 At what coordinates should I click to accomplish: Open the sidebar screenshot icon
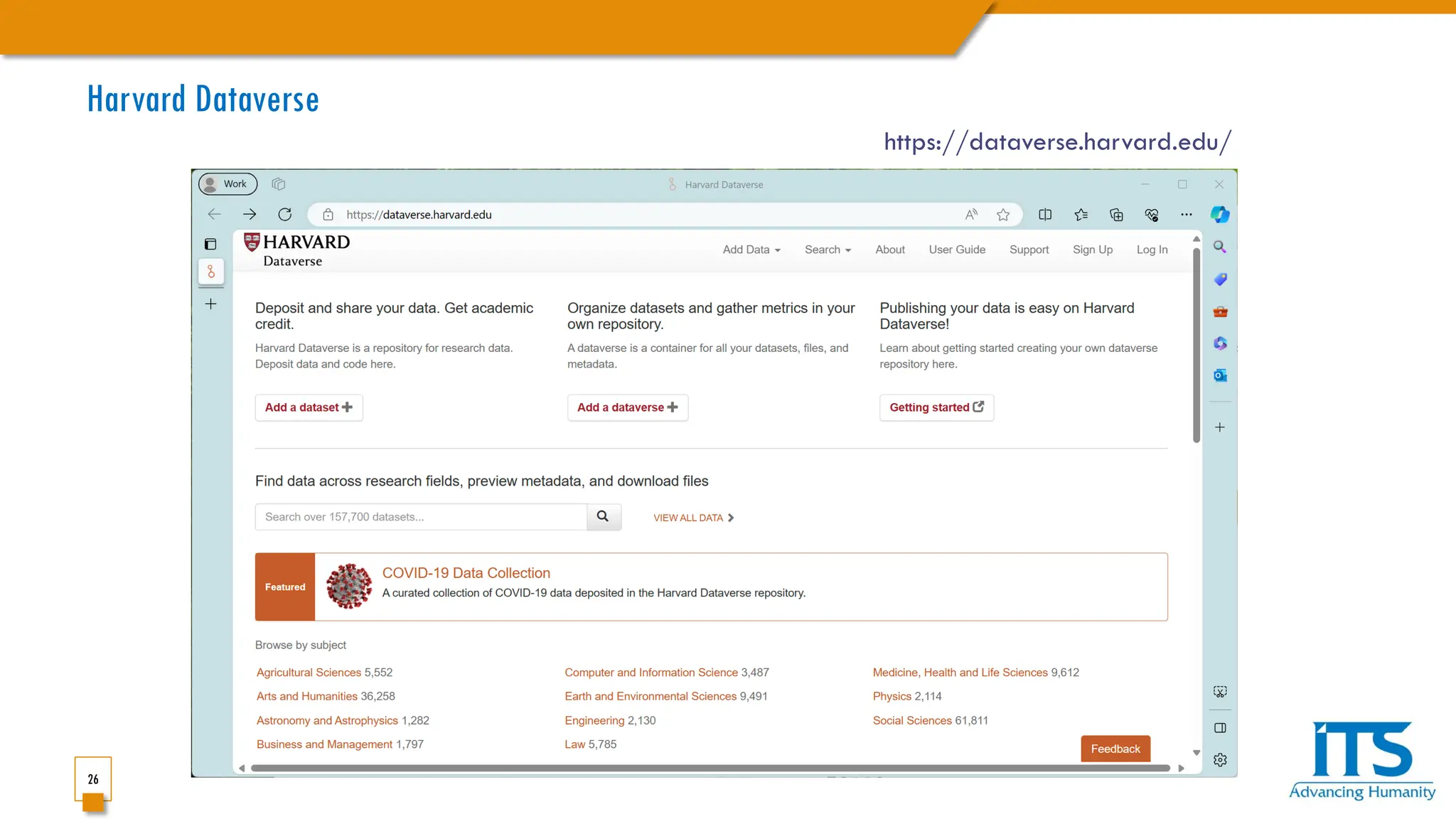[x=1220, y=692]
